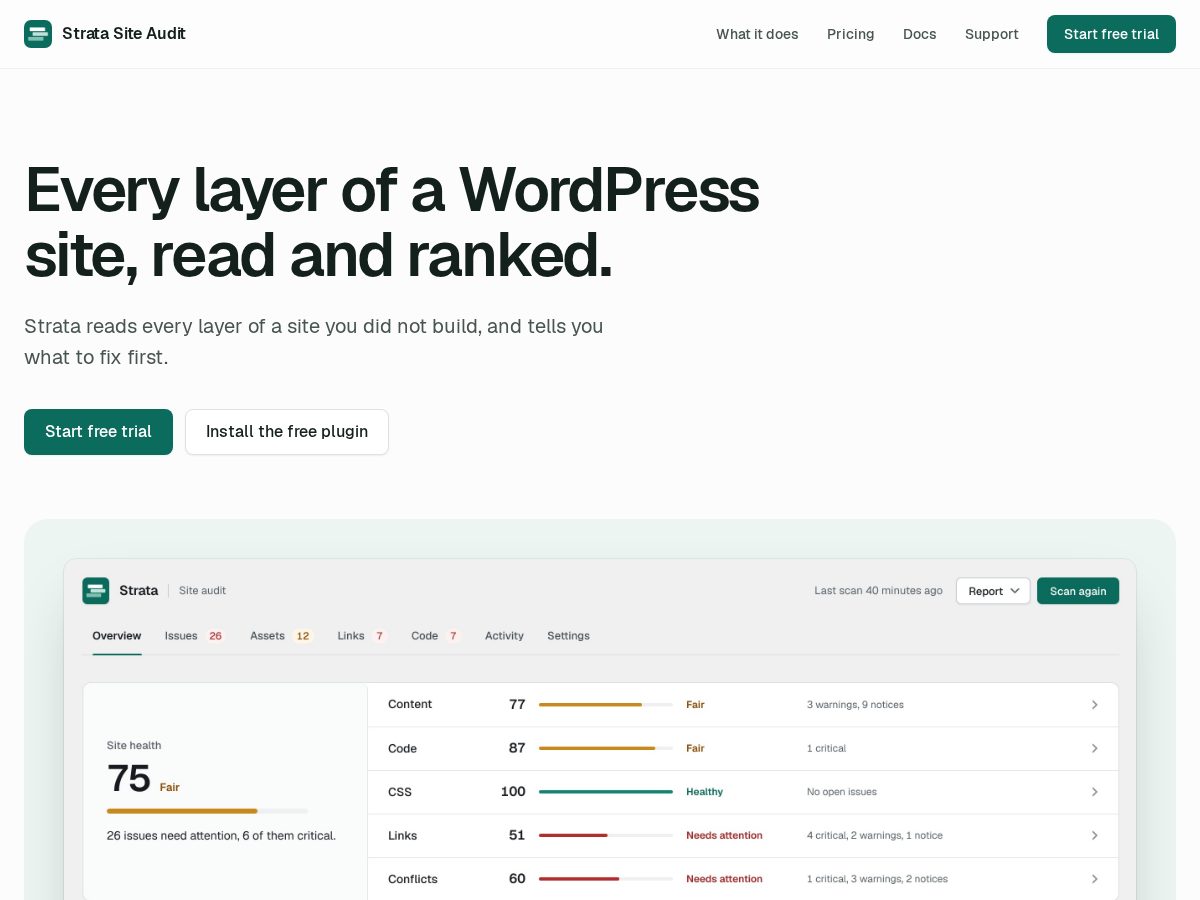Click the Strata logo in the audit dashboard
The image size is (1200, 900).
(96, 591)
